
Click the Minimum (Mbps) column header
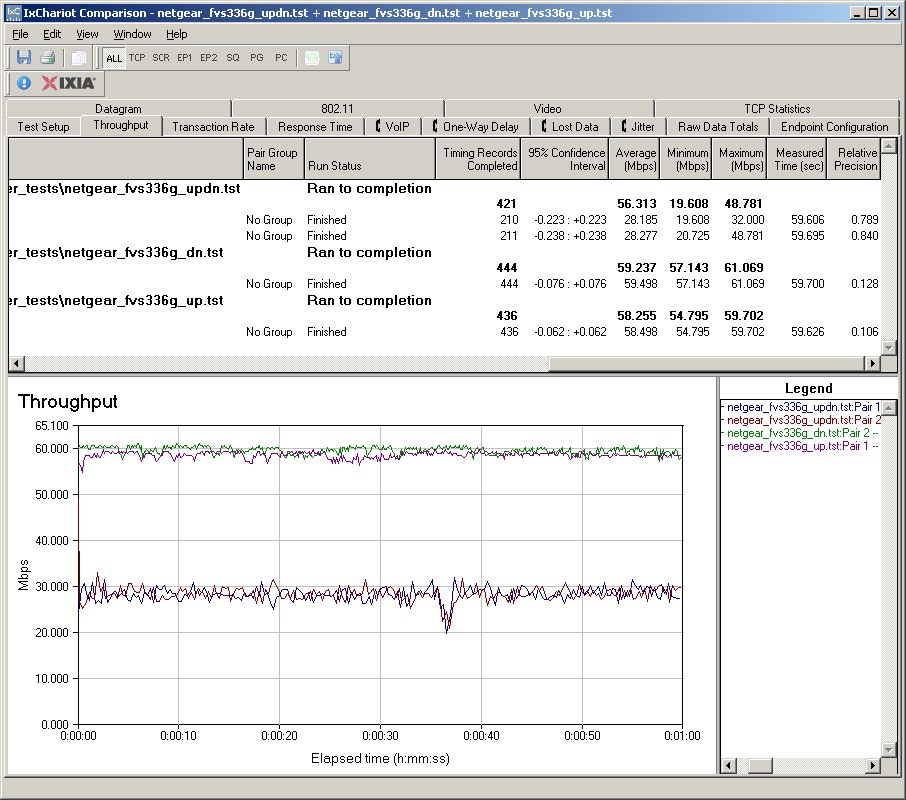click(x=685, y=159)
